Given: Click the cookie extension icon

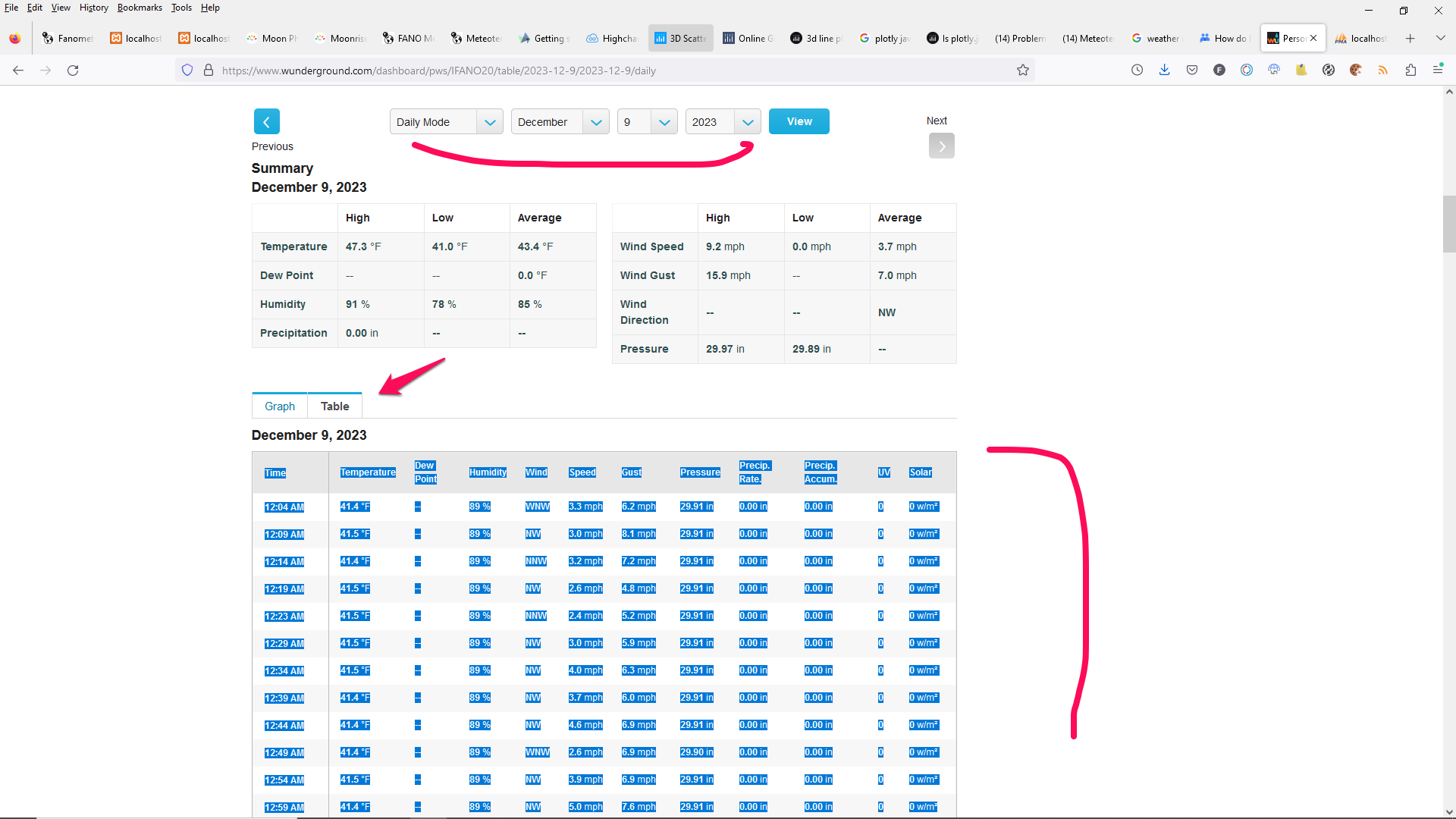Looking at the screenshot, I should (1356, 71).
